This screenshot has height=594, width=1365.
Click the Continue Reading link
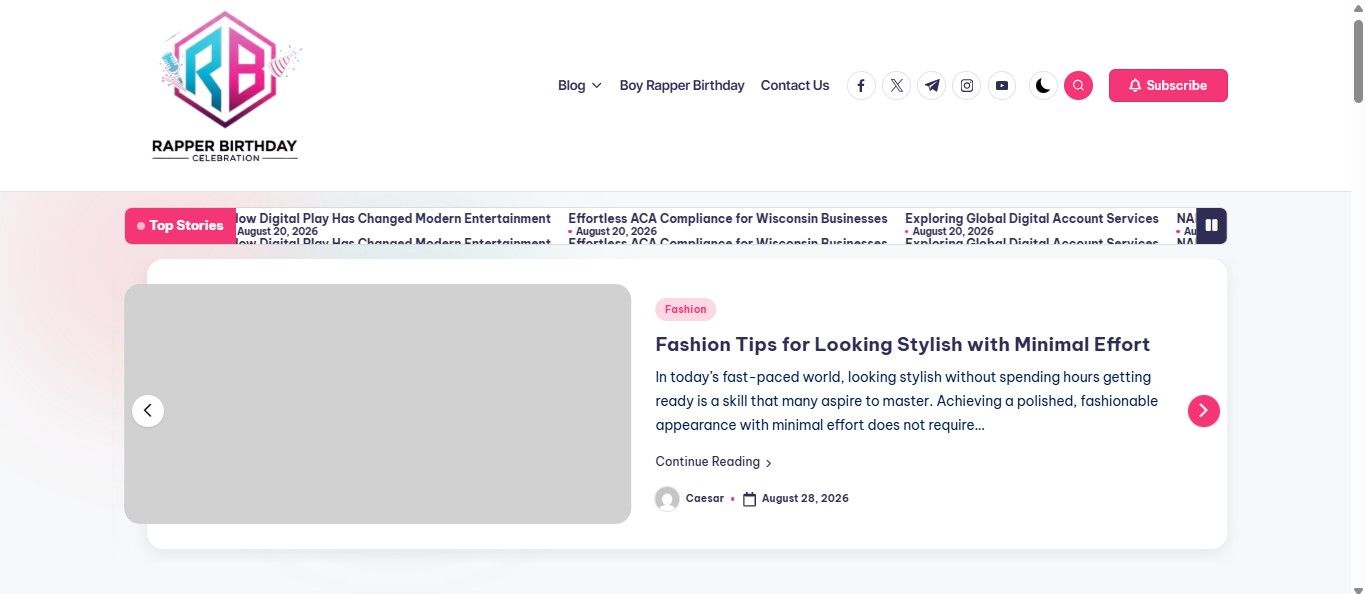point(714,462)
